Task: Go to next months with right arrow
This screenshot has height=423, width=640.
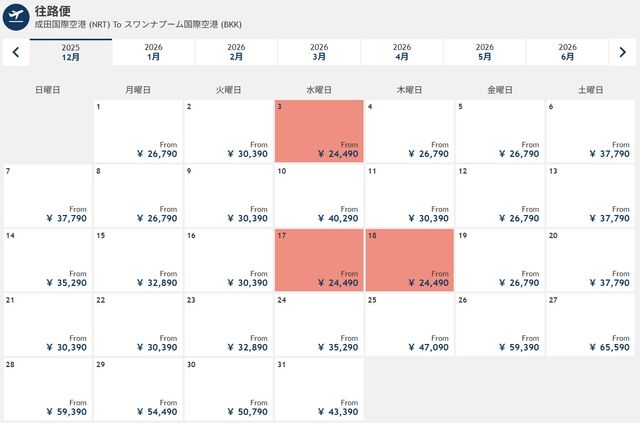Action: 624,52
